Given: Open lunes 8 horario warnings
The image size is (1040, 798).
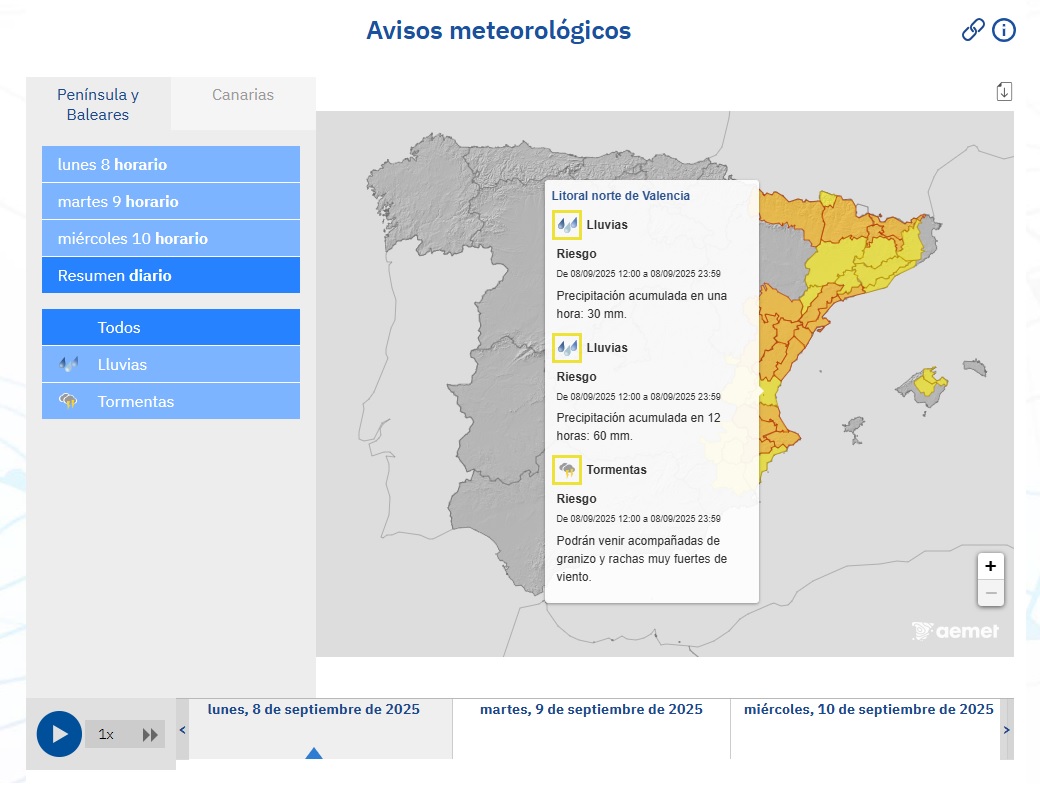Looking at the screenshot, I should pyautogui.click(x=170, y=164).
